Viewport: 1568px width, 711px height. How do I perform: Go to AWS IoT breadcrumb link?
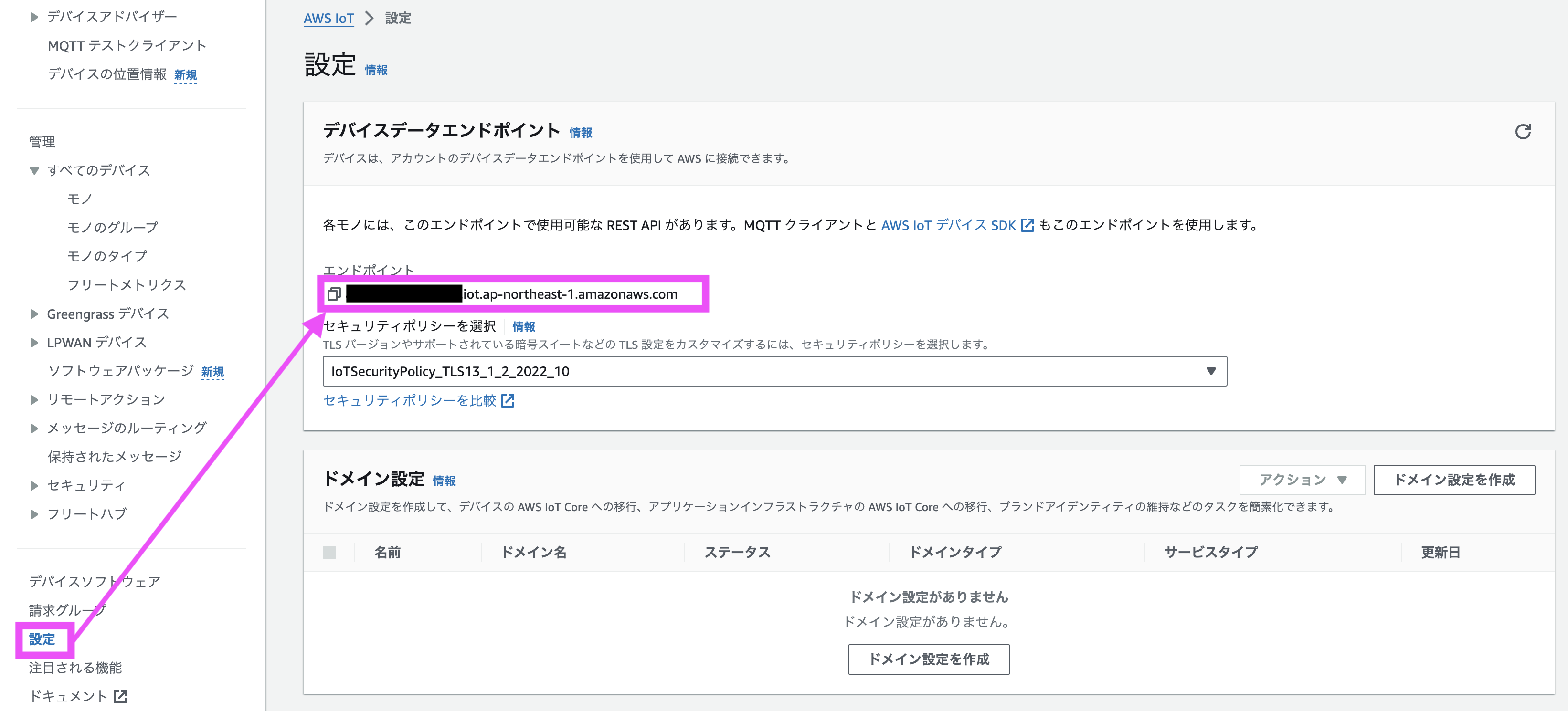tap(328, 18)
